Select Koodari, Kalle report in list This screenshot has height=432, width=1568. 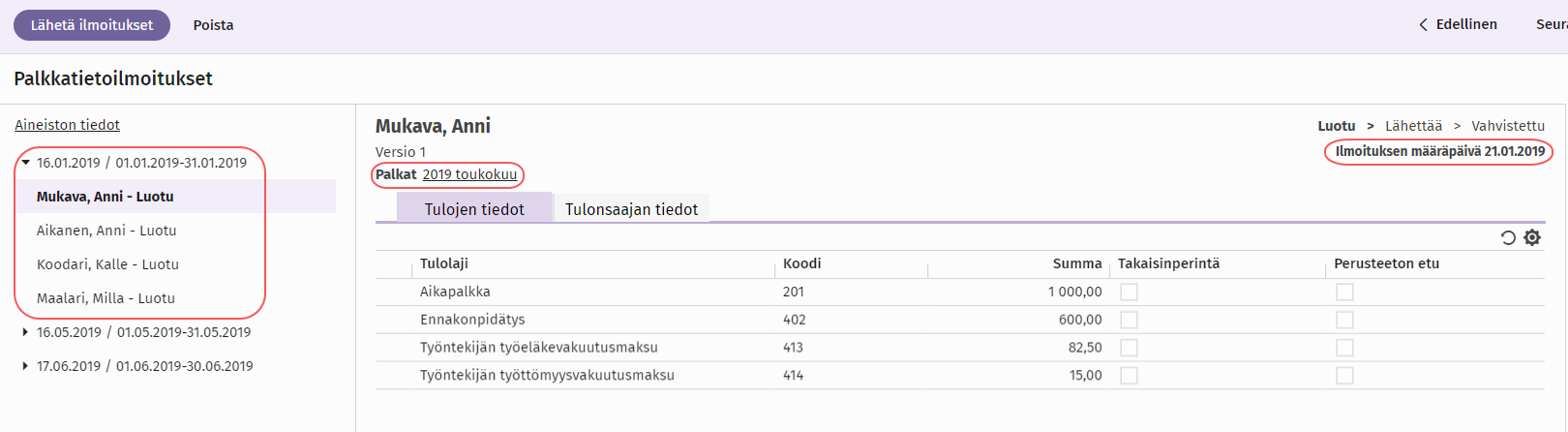click(x=107, y=264)
